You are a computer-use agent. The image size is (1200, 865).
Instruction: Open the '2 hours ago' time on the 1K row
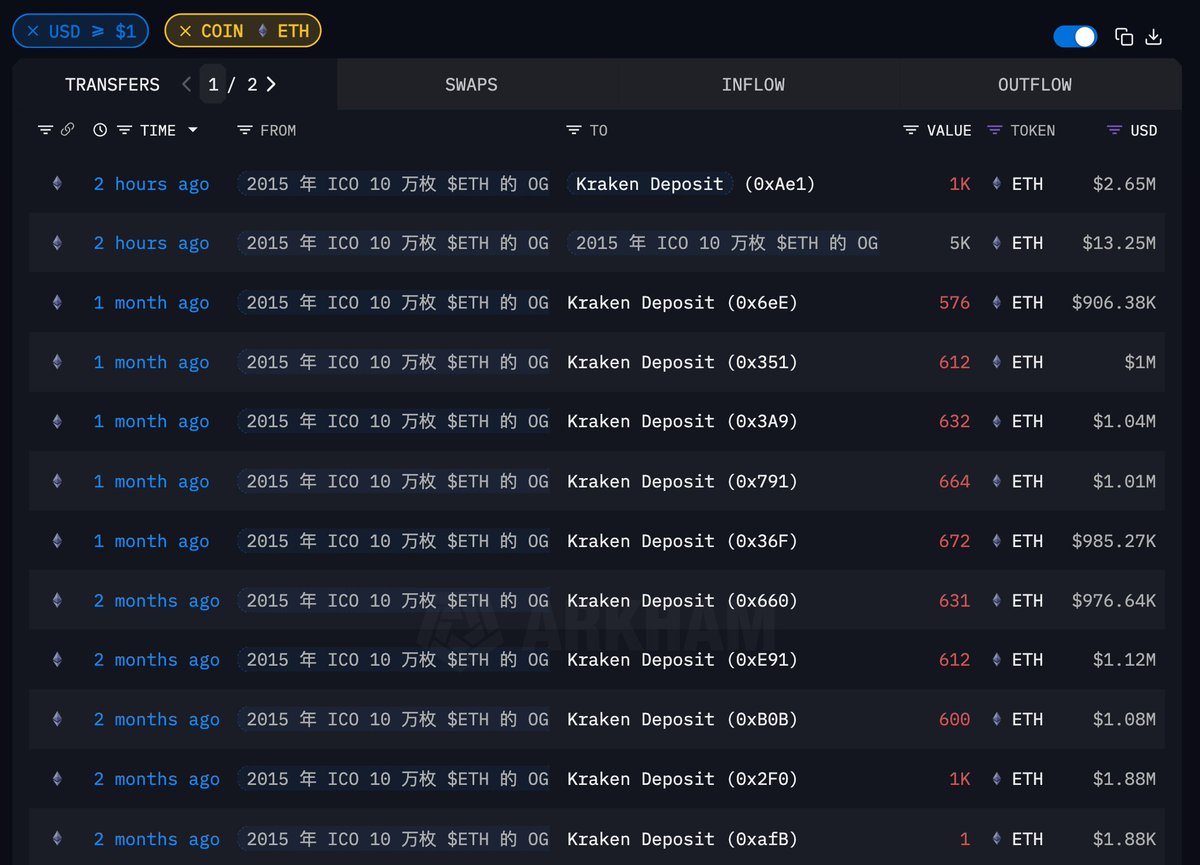tap(151, 184)
